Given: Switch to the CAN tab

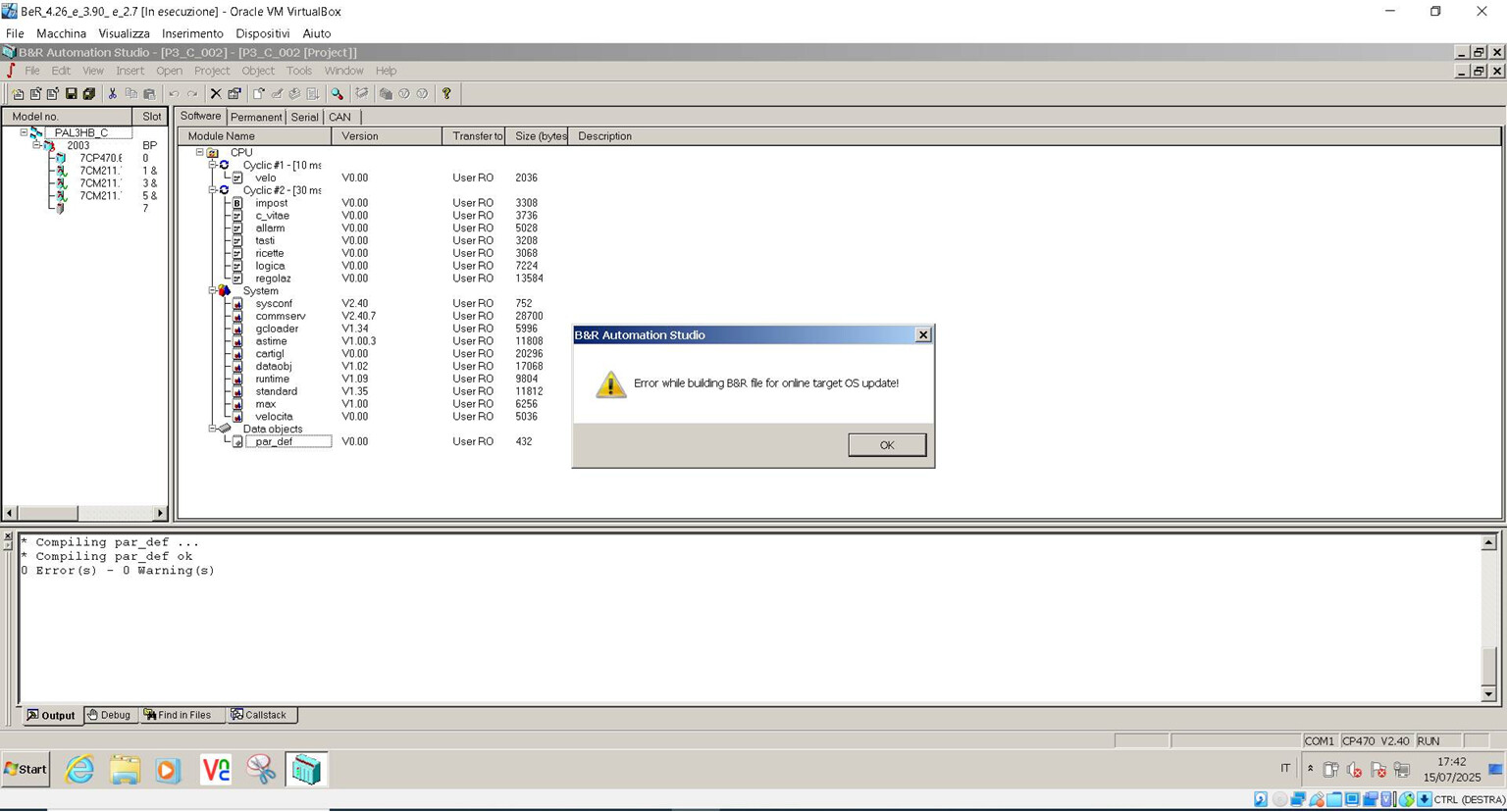Looking at the screenshot, I should 339,118.
